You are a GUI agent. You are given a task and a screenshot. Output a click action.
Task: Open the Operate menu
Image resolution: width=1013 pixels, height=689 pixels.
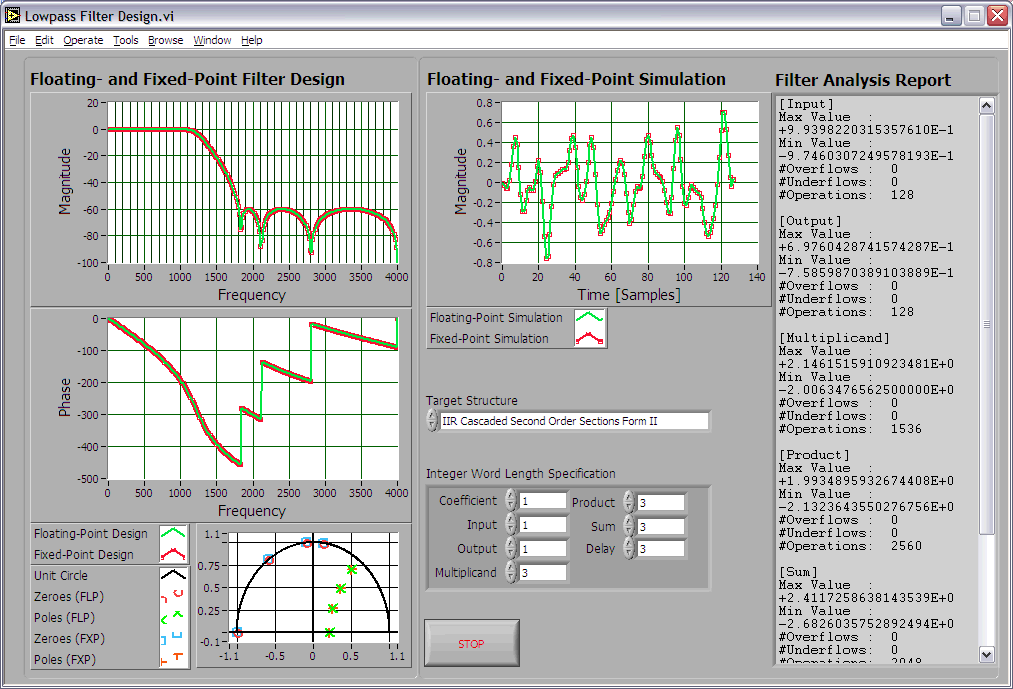click(x=83, y=40)
